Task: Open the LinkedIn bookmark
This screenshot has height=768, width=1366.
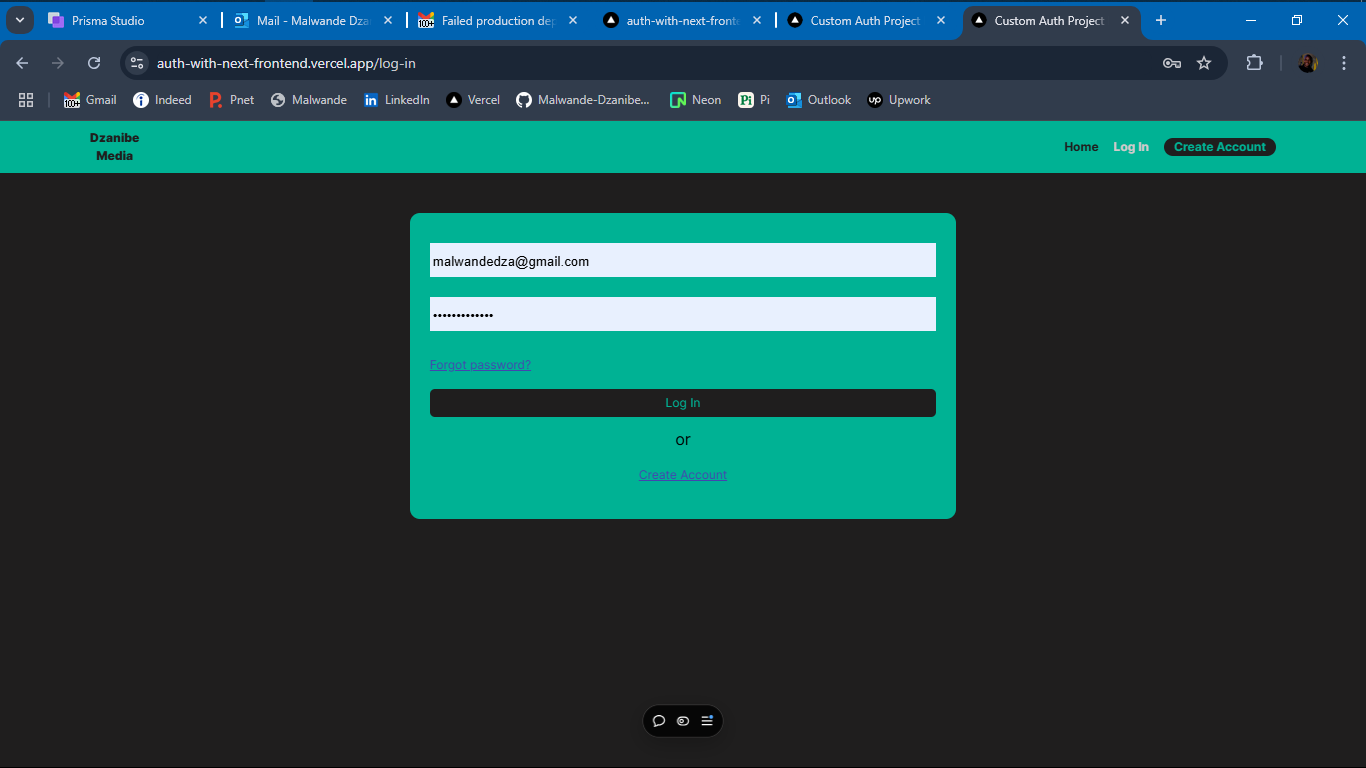Action: coord(396,100)
